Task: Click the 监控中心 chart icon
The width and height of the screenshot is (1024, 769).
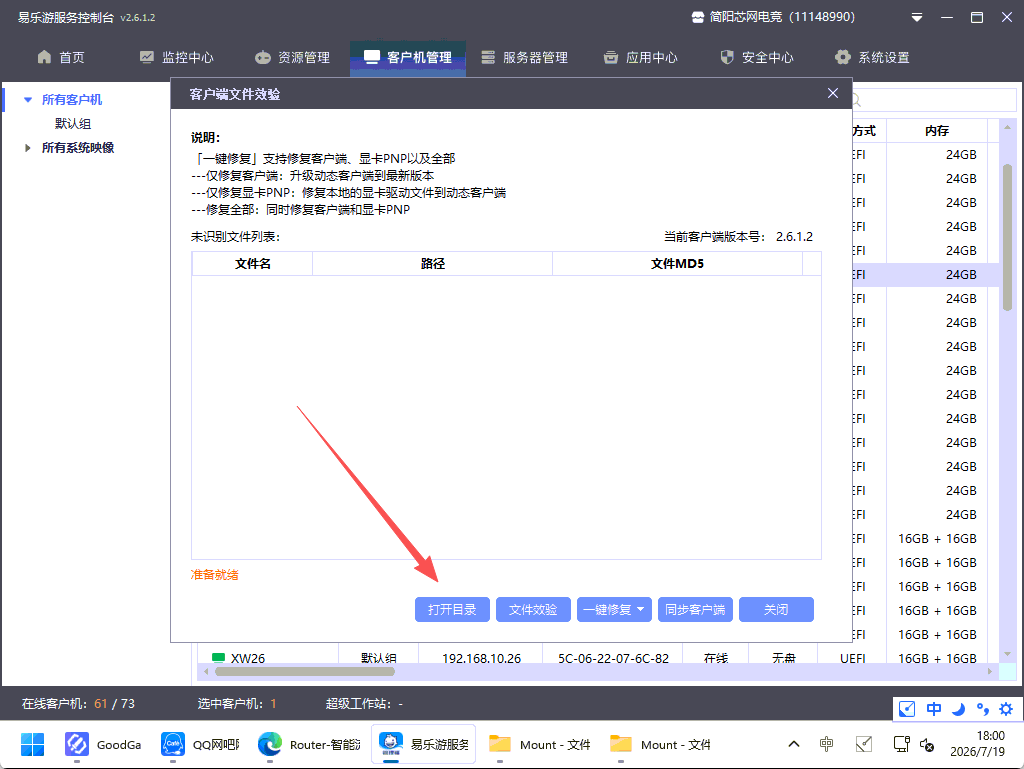Action: tap(146, 57)
